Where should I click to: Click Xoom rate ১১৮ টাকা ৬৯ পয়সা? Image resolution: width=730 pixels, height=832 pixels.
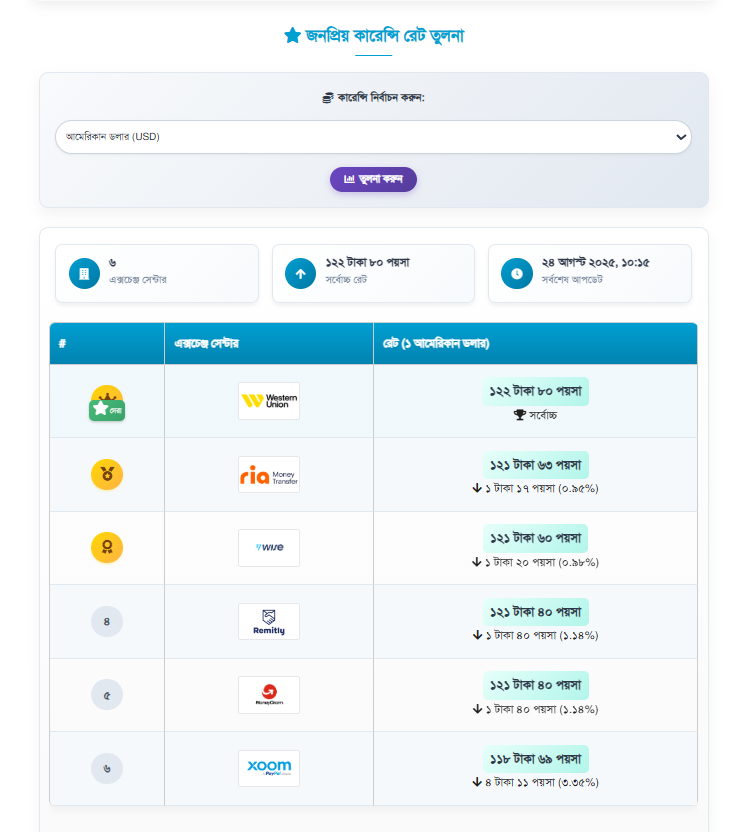(535, 759)
